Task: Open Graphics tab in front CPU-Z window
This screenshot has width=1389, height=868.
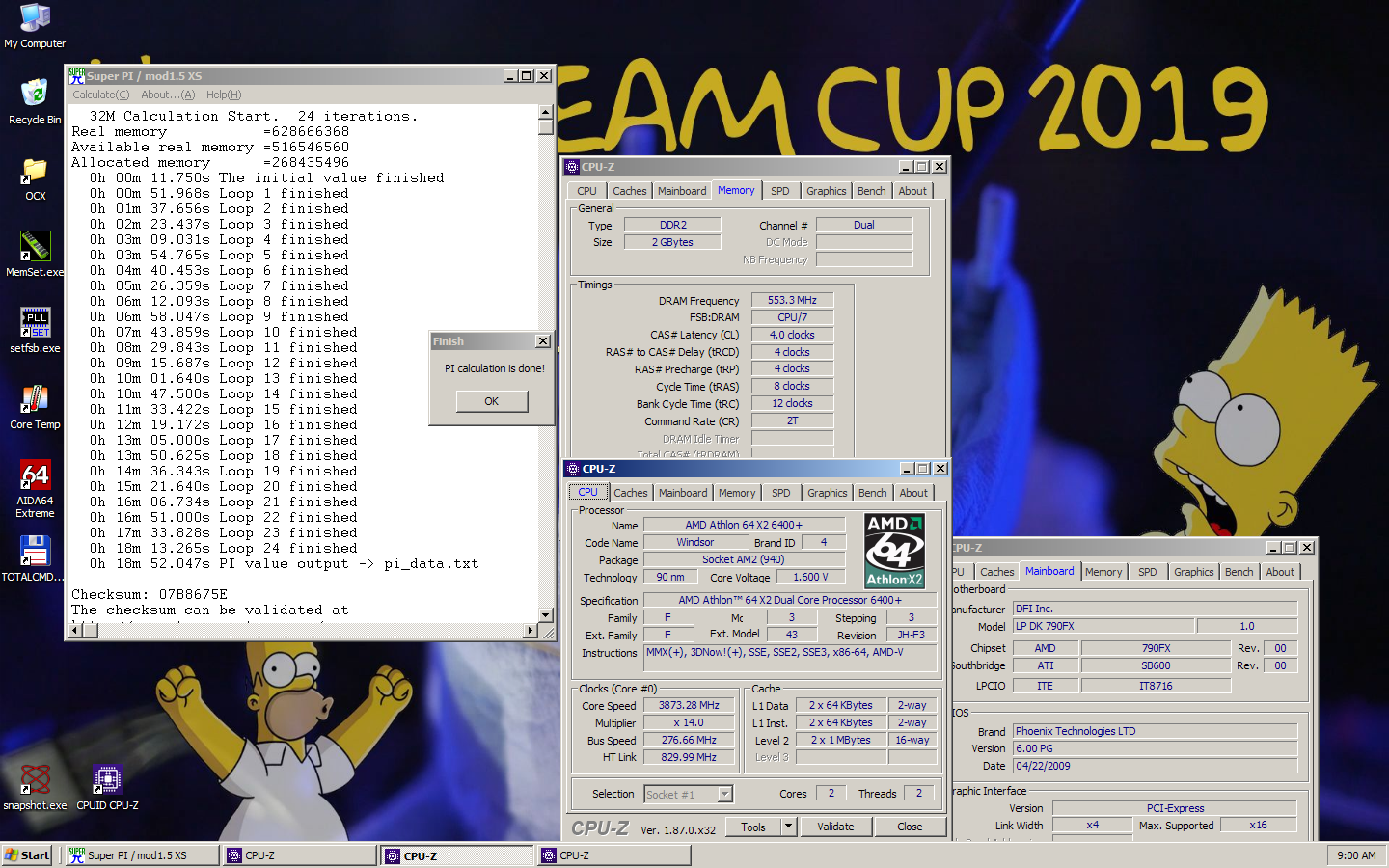Action: point(828,493)
